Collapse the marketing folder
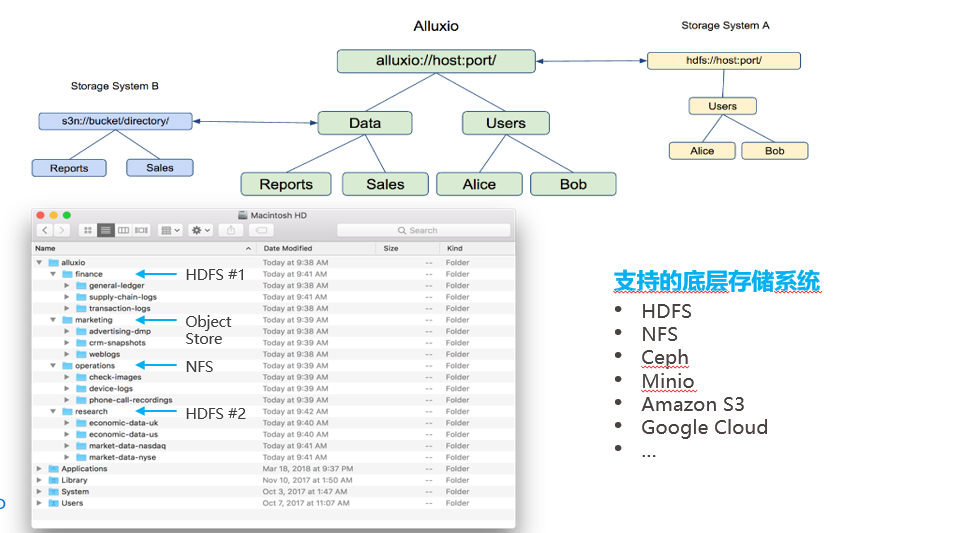Image resolution: width=967 pixels, height=533 pixels. [53, 320]
